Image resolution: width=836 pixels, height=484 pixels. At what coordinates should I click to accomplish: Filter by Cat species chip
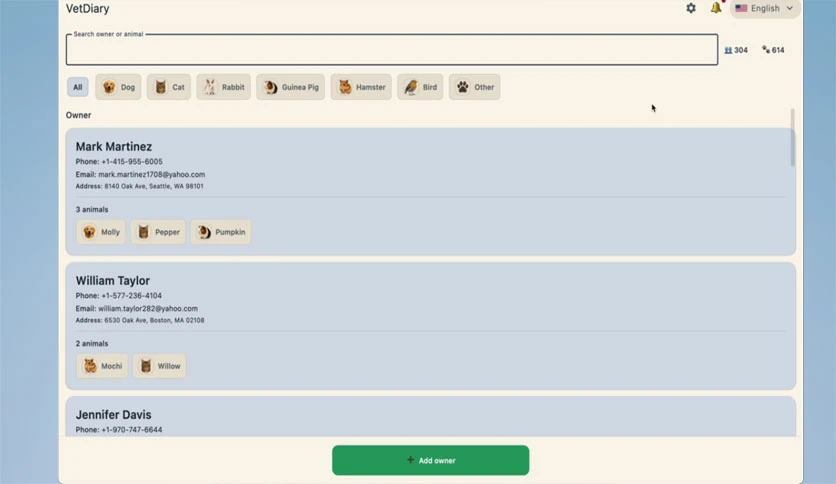coord(169,87)
